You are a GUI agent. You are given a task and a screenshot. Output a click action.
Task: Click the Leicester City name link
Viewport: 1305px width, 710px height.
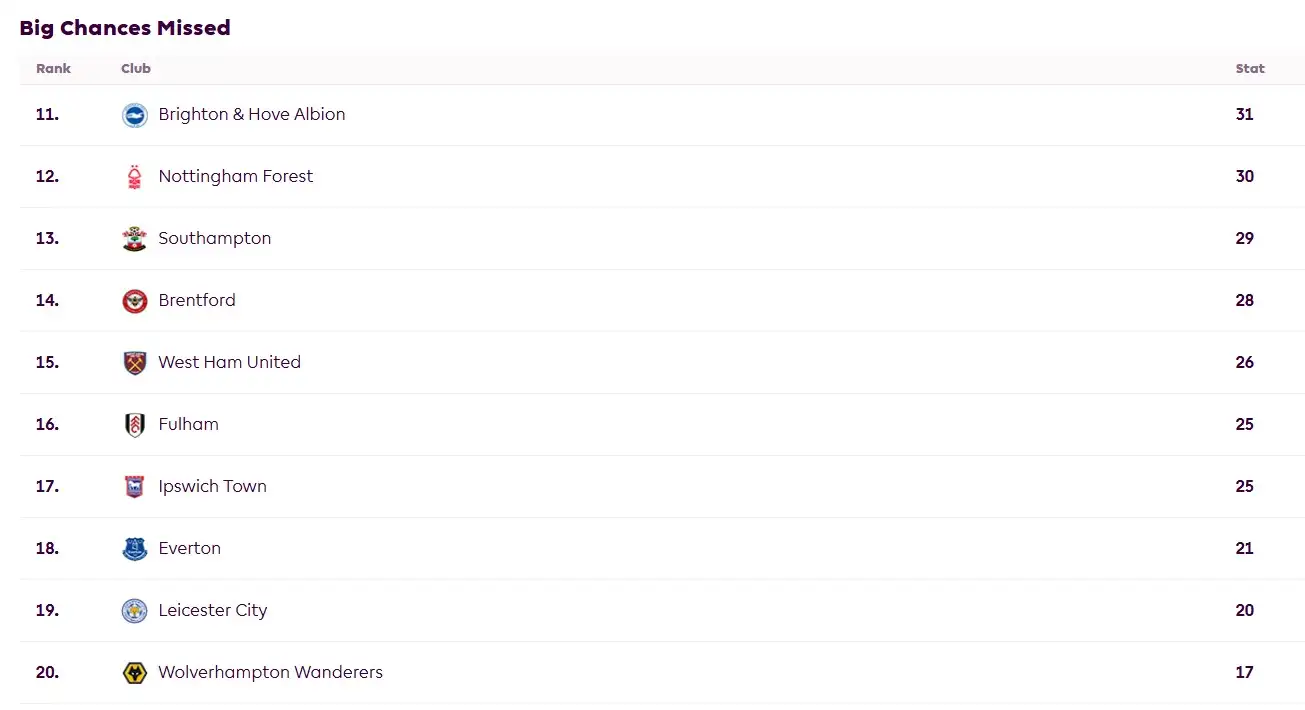click(x=212, y=610)
